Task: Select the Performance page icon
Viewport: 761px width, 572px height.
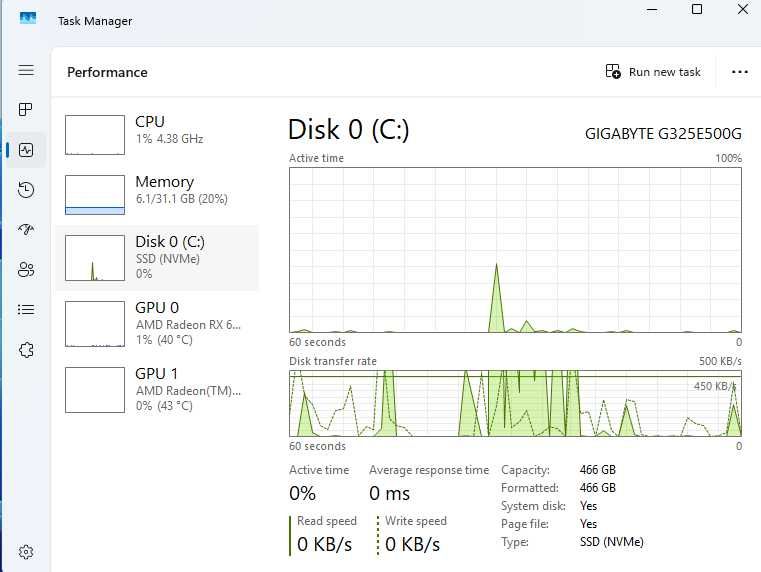Action: (26, 150)
